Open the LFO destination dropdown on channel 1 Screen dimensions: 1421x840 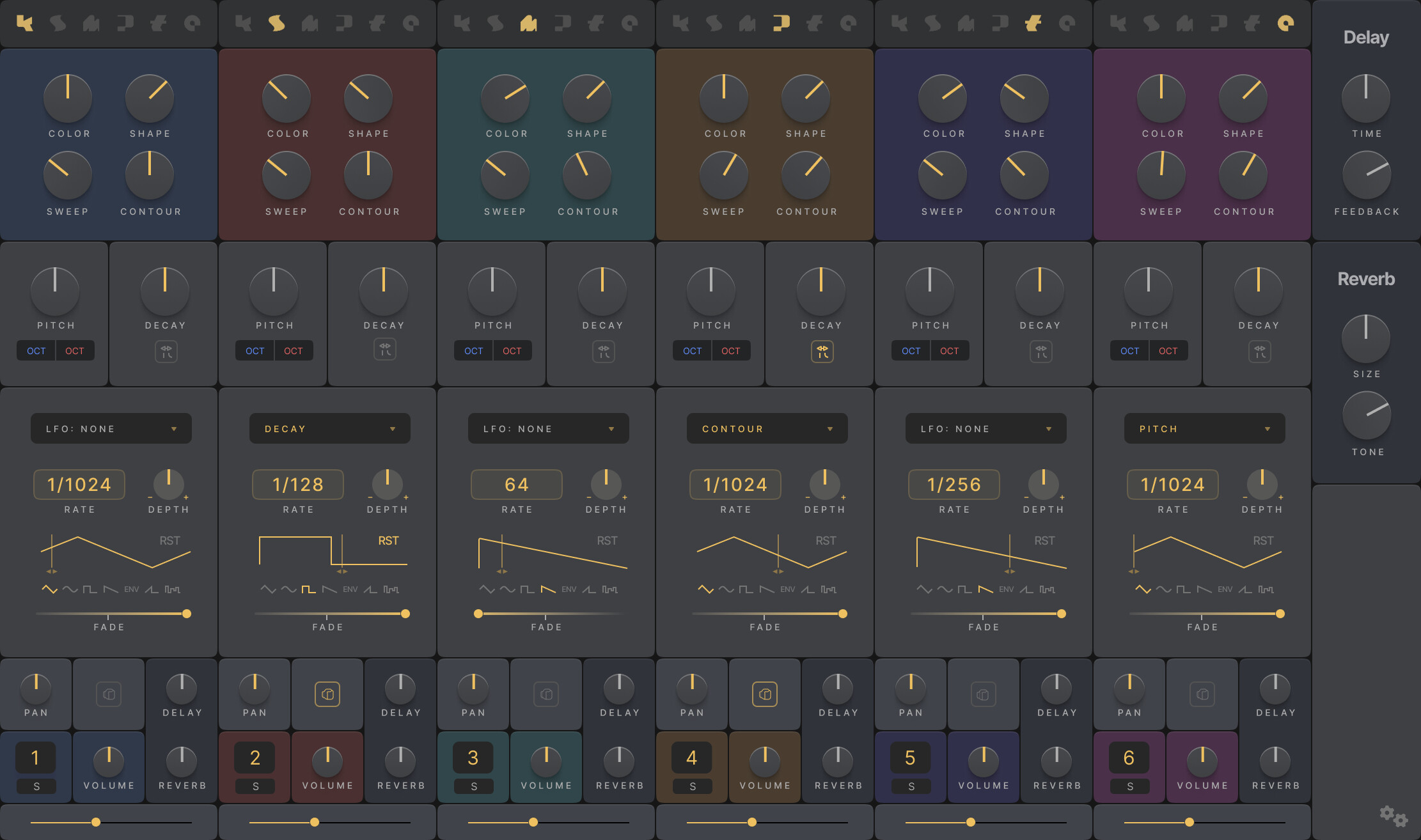[x=111, y=428]
